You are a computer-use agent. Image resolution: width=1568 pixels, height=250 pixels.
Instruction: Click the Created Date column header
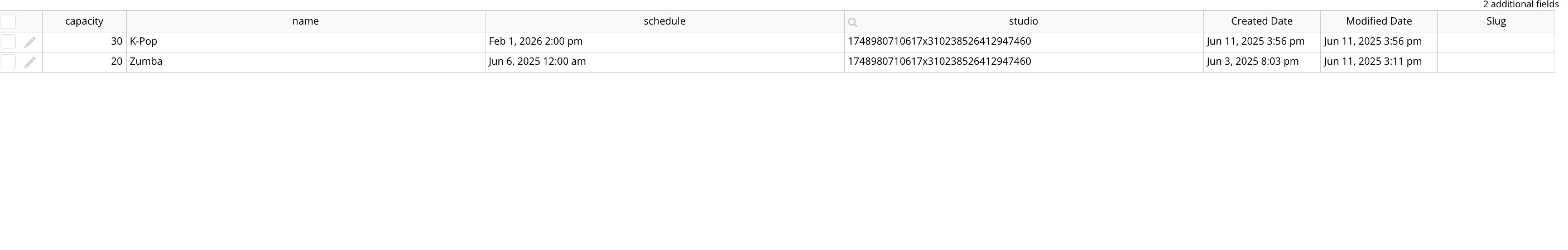[1262, 21]
